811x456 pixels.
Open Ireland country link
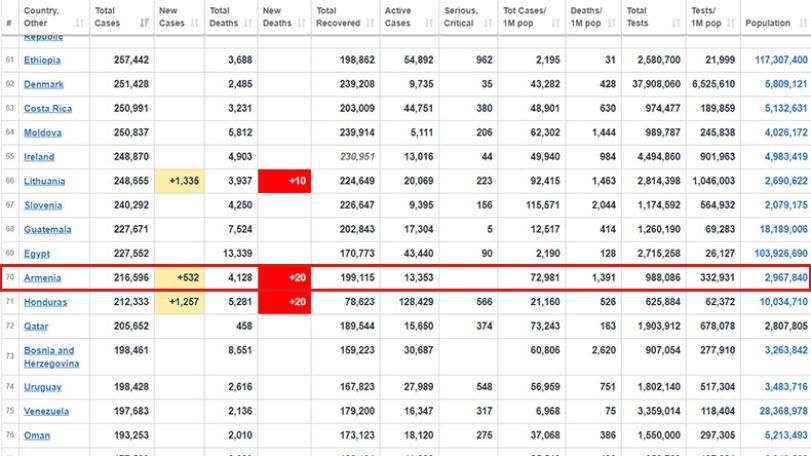tap(39, 157)
